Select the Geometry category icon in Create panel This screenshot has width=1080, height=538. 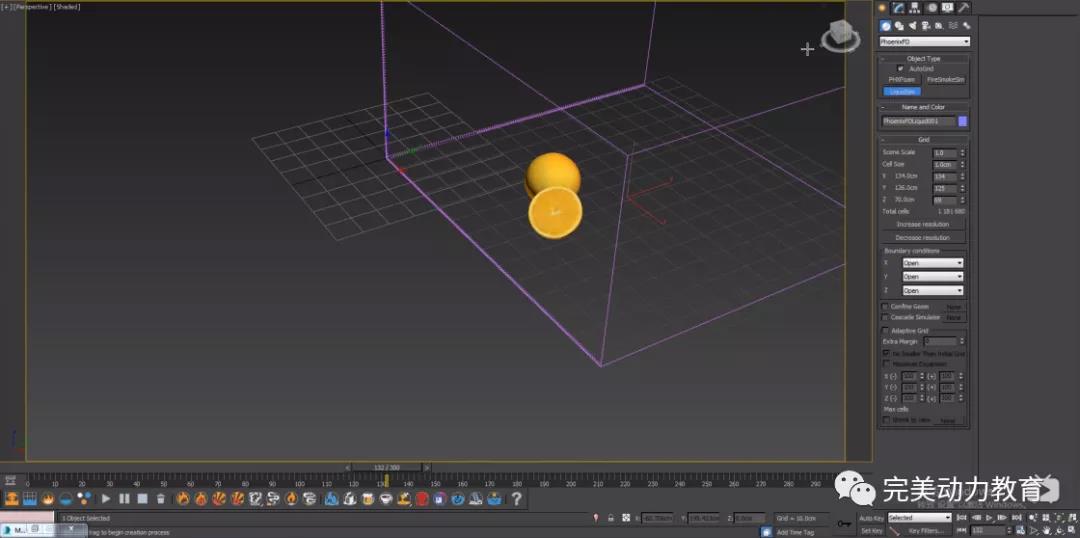[x=885, y=26]
